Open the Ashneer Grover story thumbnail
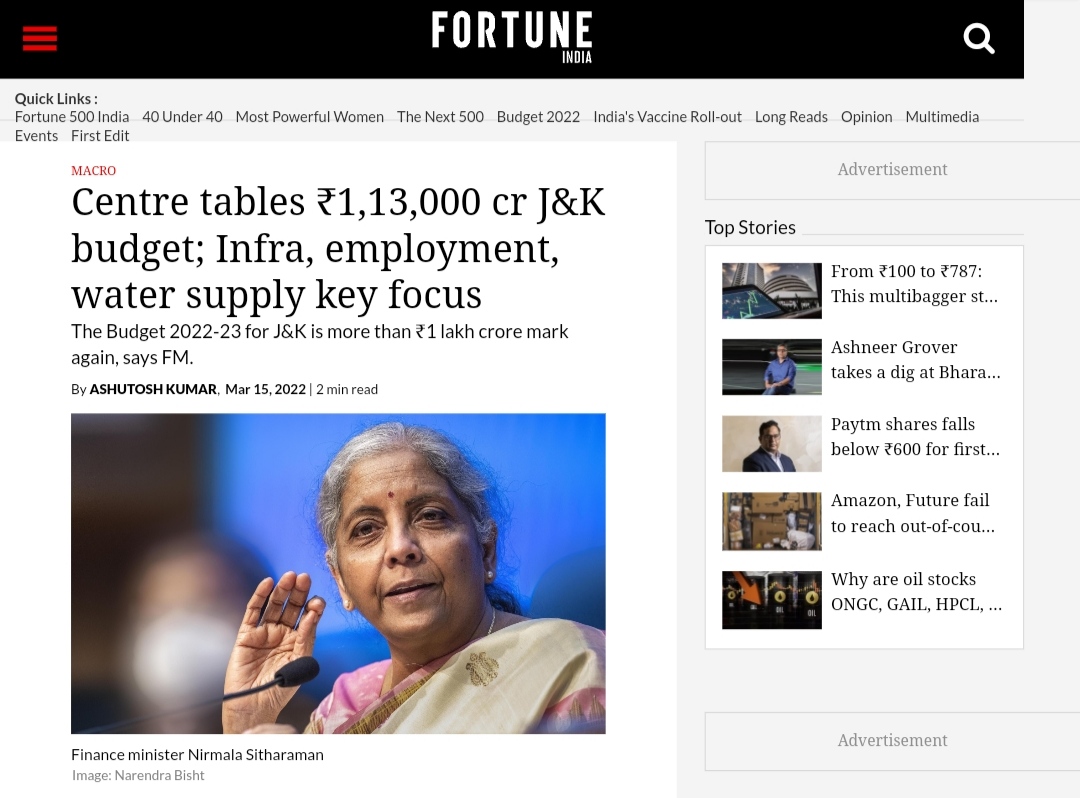 [771, 367]
